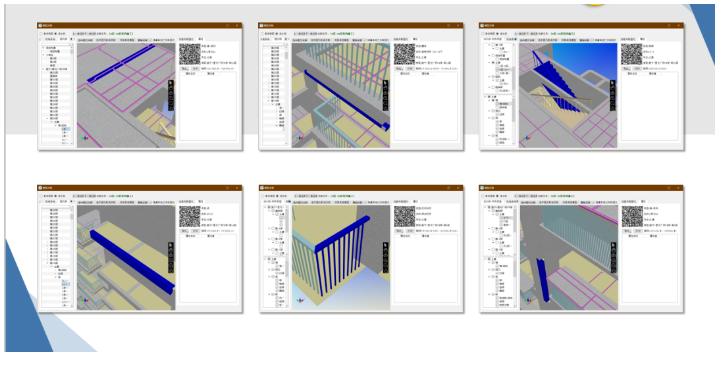
Task: Open the selected tab above QR code in handrail window
Action: pos(415,40)
